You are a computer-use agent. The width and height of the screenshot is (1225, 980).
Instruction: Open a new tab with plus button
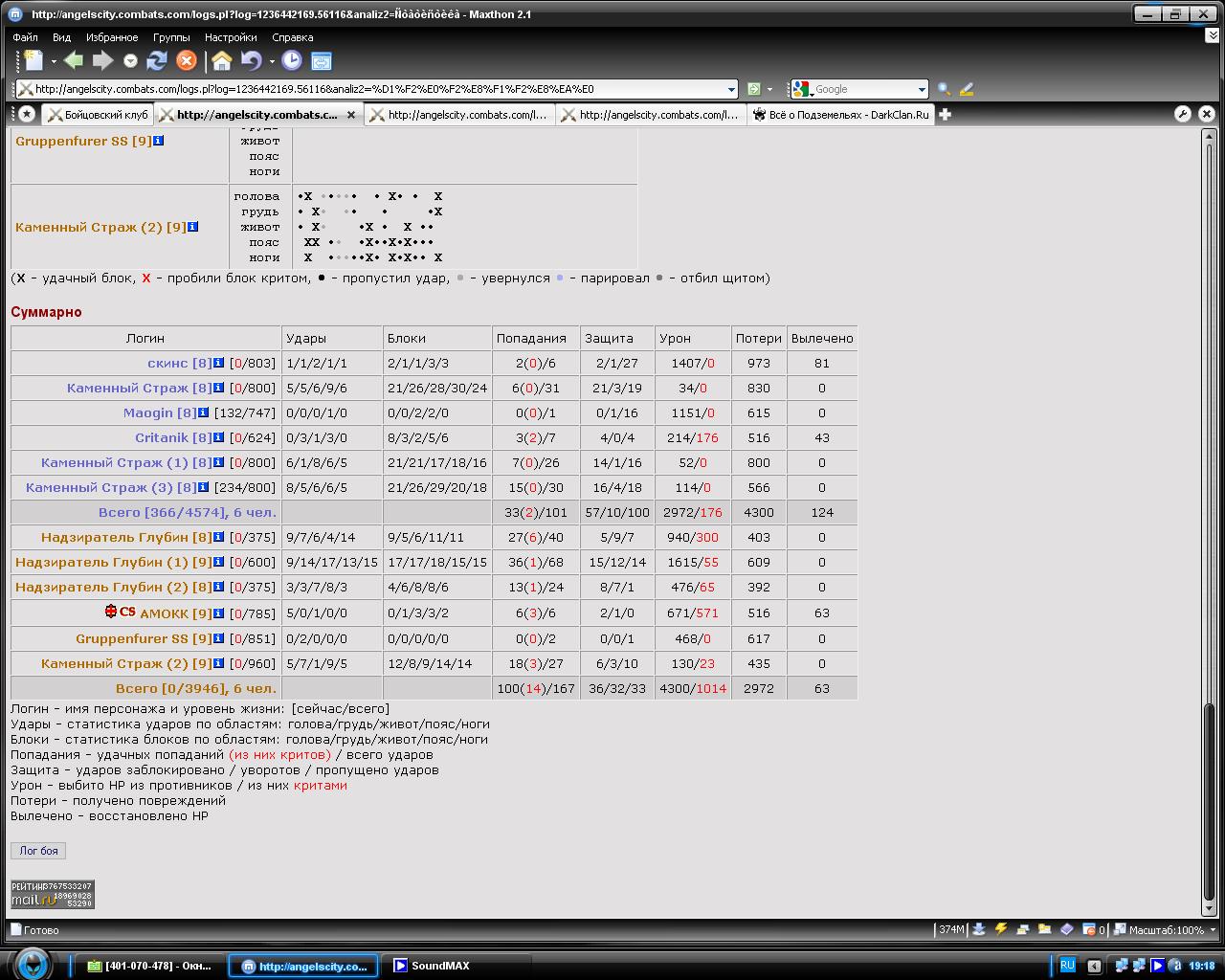coord(946,114)
